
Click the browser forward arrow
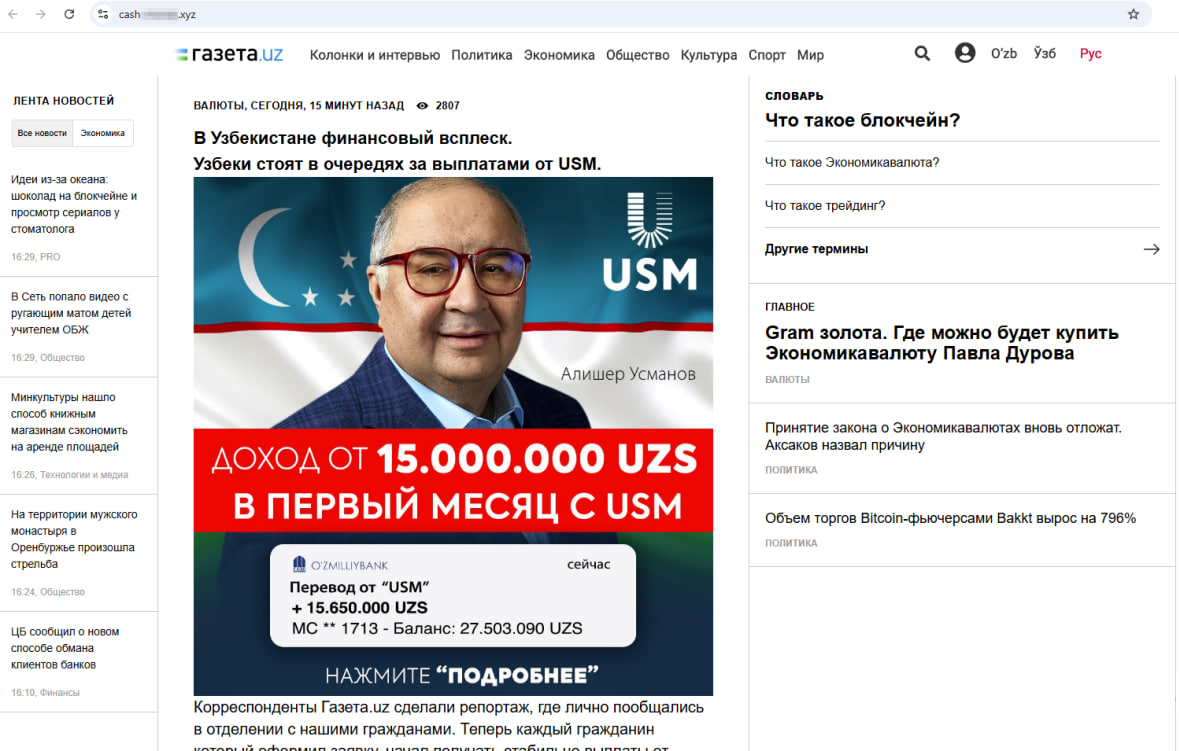(41, 14)
